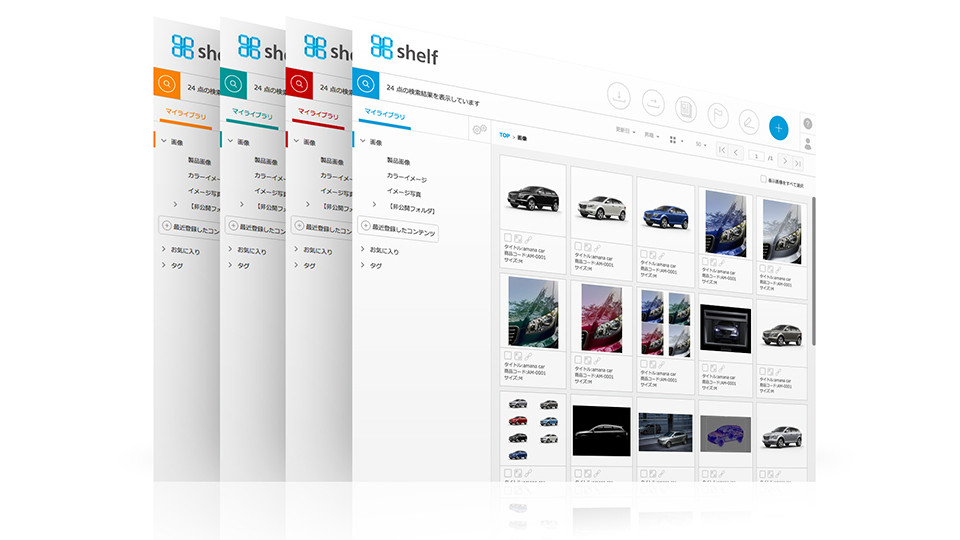Expand the お気に入り section

pos(384,251)
